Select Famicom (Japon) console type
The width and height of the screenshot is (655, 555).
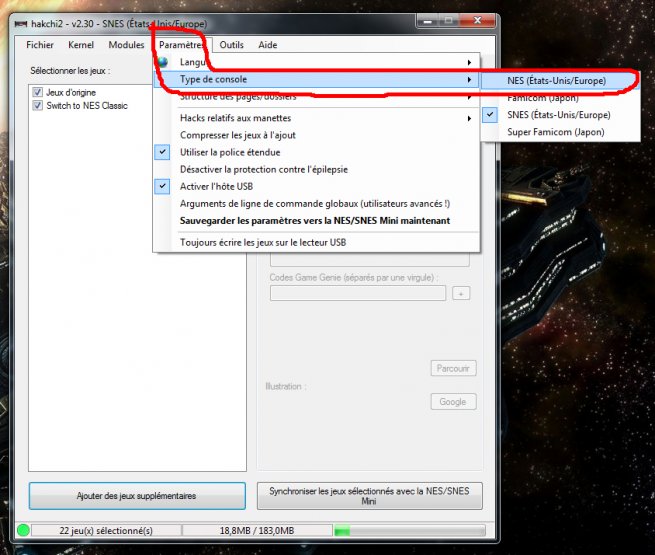click(561, 98)
